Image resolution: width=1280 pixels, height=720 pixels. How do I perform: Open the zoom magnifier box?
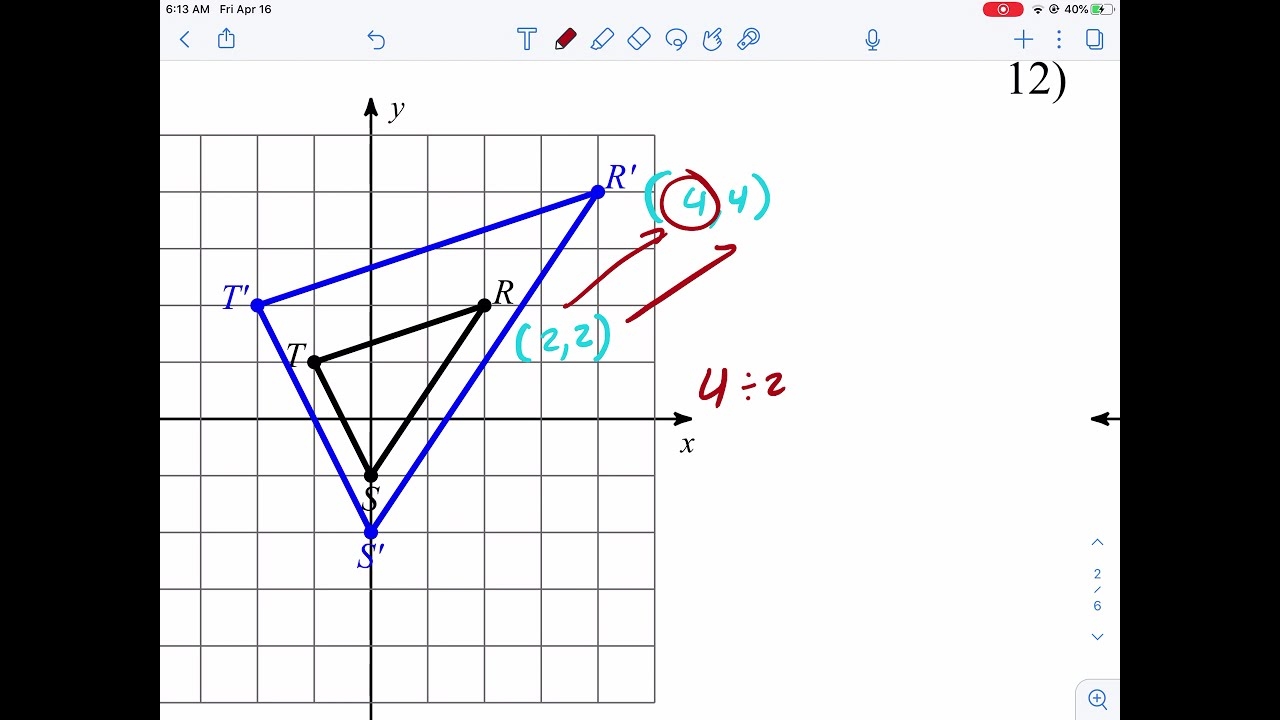click(1097, 699)
